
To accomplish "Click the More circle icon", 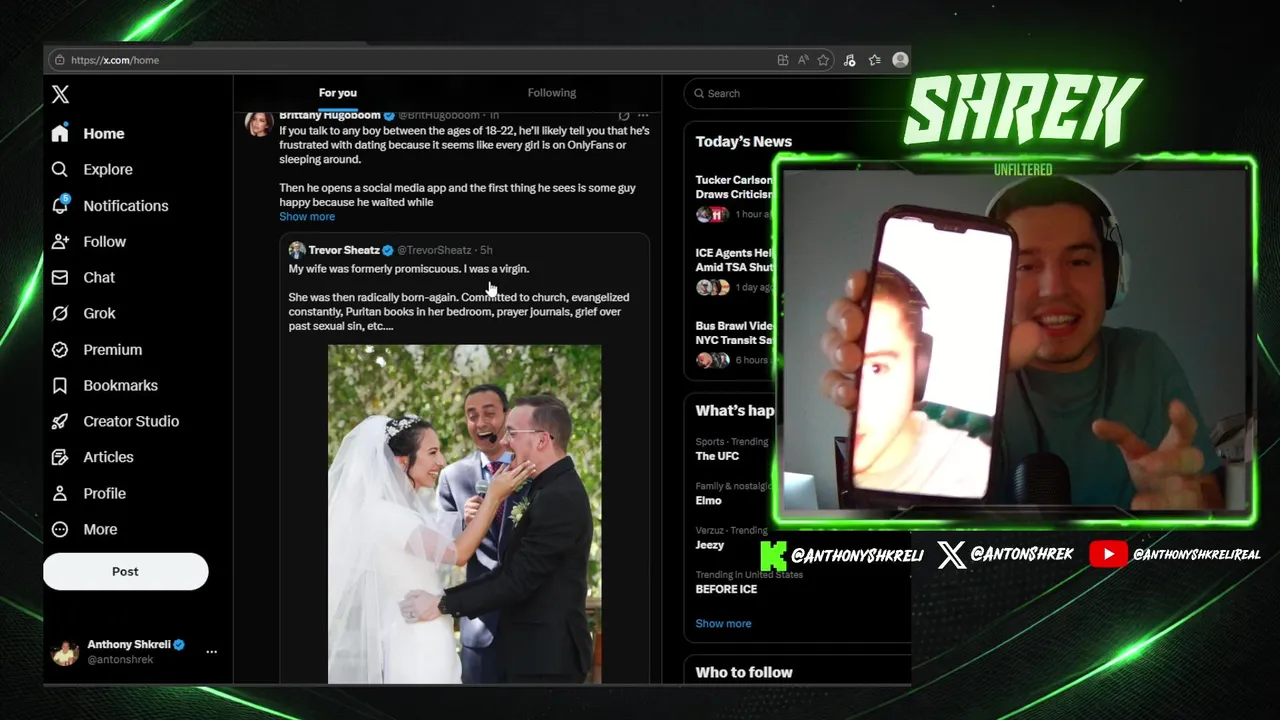I will pyautogui.click(x=60, y=529).
